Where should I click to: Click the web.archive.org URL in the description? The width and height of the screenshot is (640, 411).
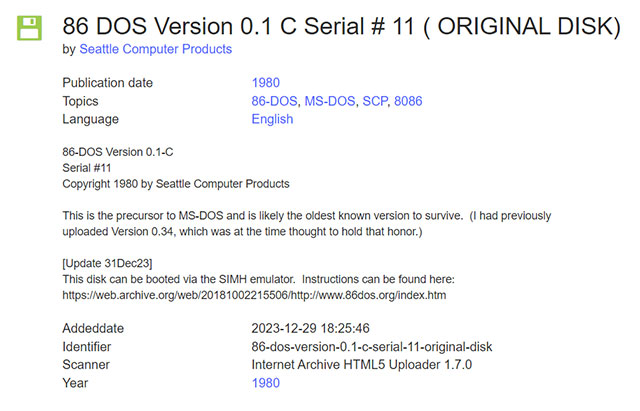(x=254, y=296)
